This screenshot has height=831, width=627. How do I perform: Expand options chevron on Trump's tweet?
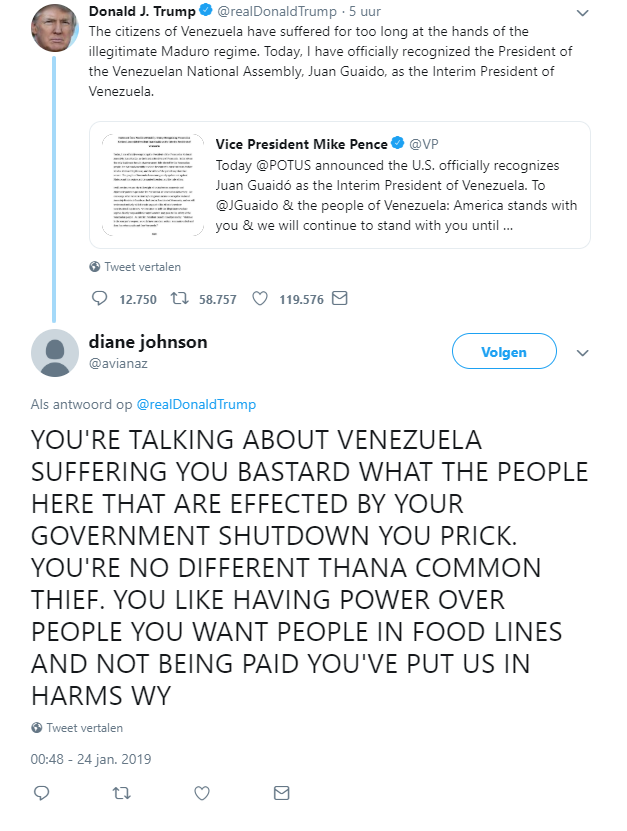point(582,13)
